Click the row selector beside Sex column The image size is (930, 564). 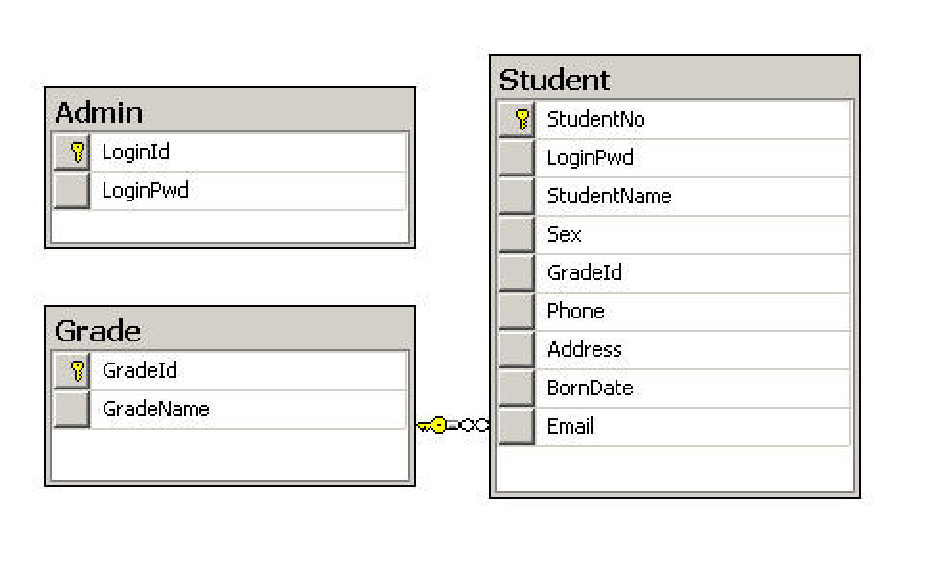517,235
